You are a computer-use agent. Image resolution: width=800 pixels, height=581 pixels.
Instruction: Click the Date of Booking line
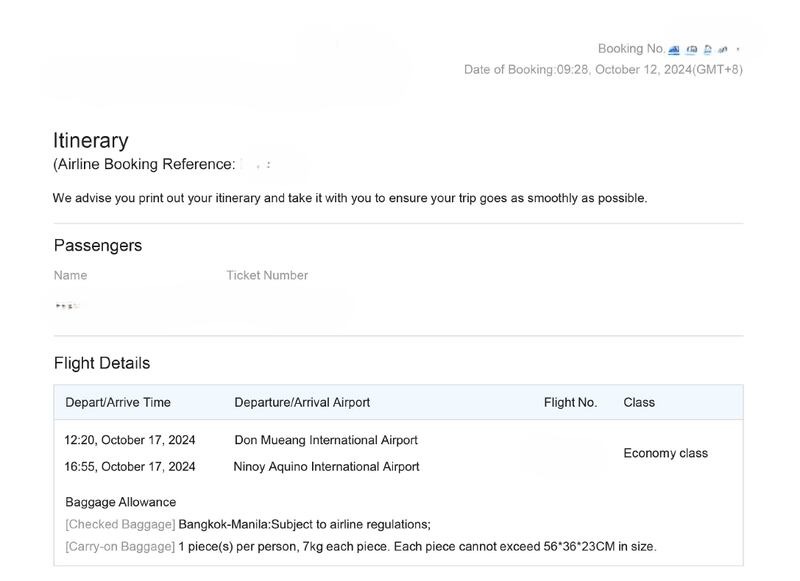(603, 69)
